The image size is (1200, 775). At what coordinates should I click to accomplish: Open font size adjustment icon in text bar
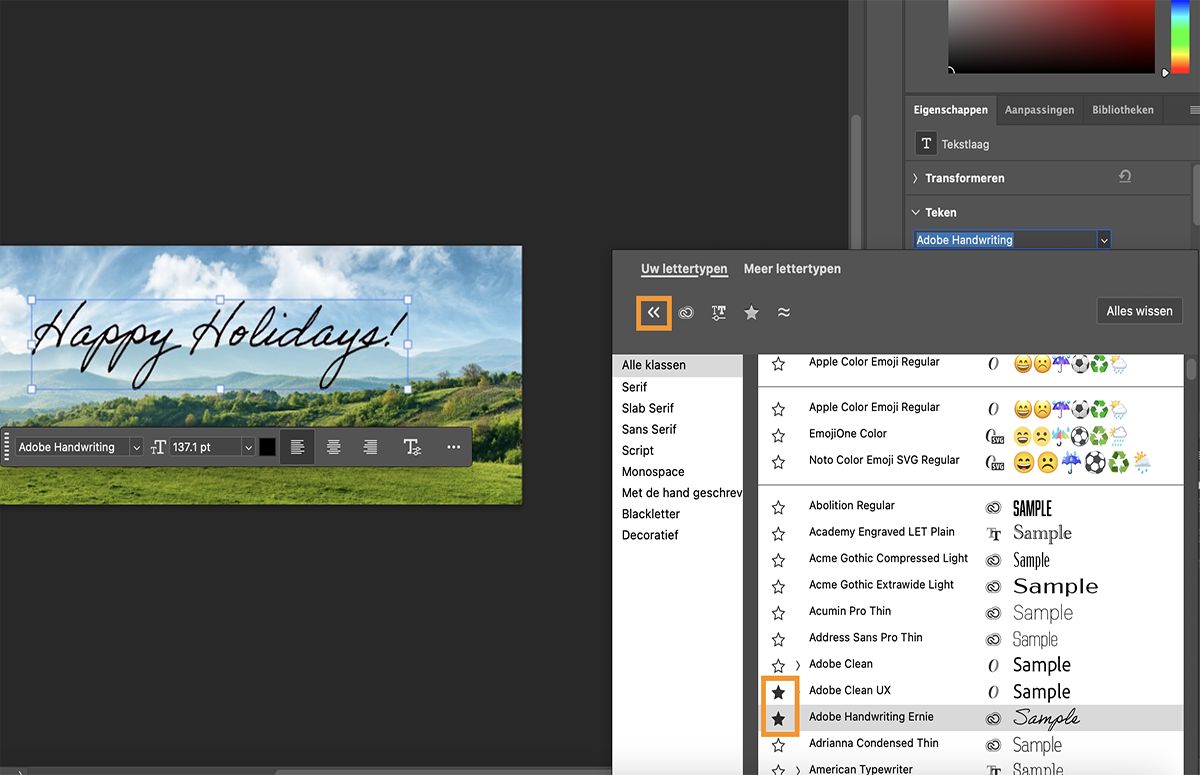tap(158, 447)
